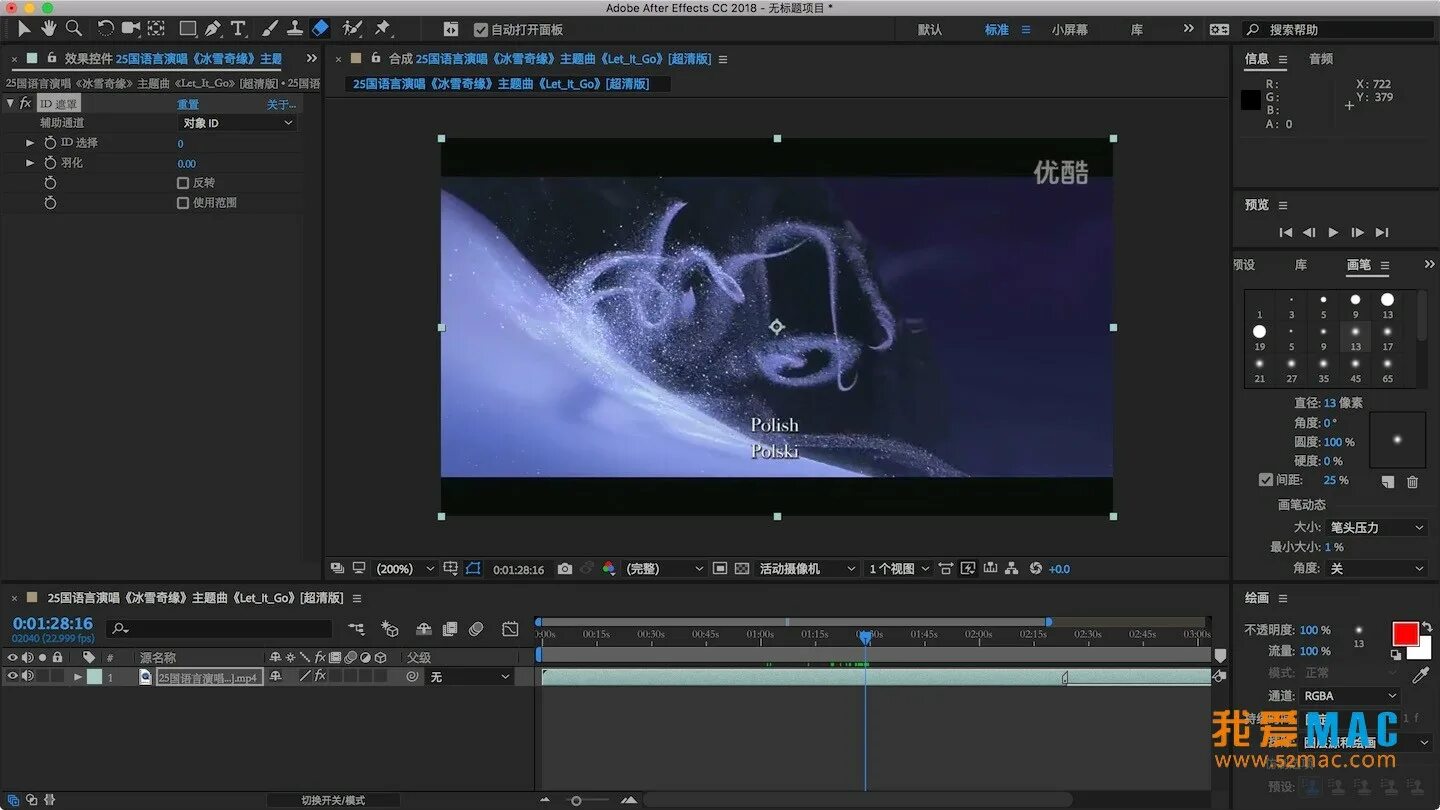Enable the 反转 checkbox
This screenshot has width=1440, height=810.
click(183, 183)
